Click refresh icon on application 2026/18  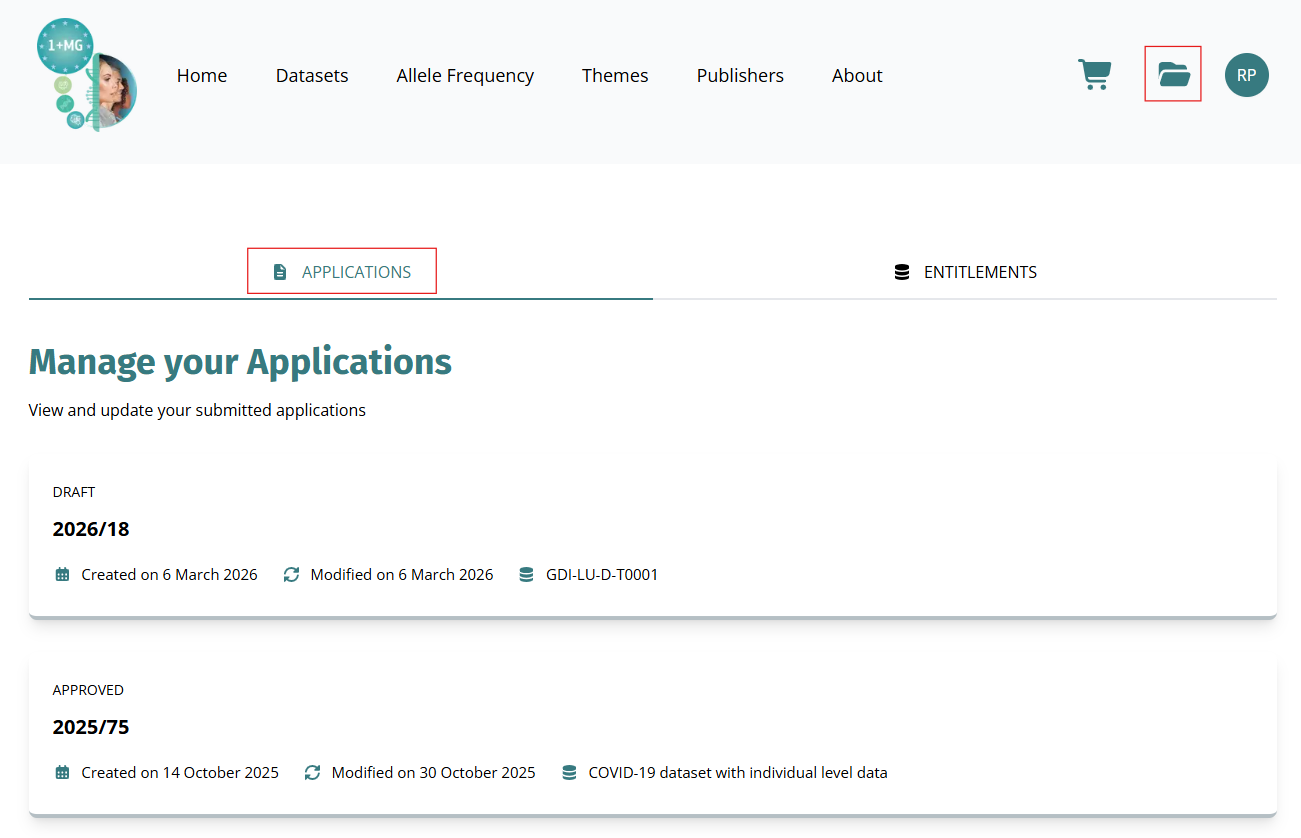tap(291, 575)
